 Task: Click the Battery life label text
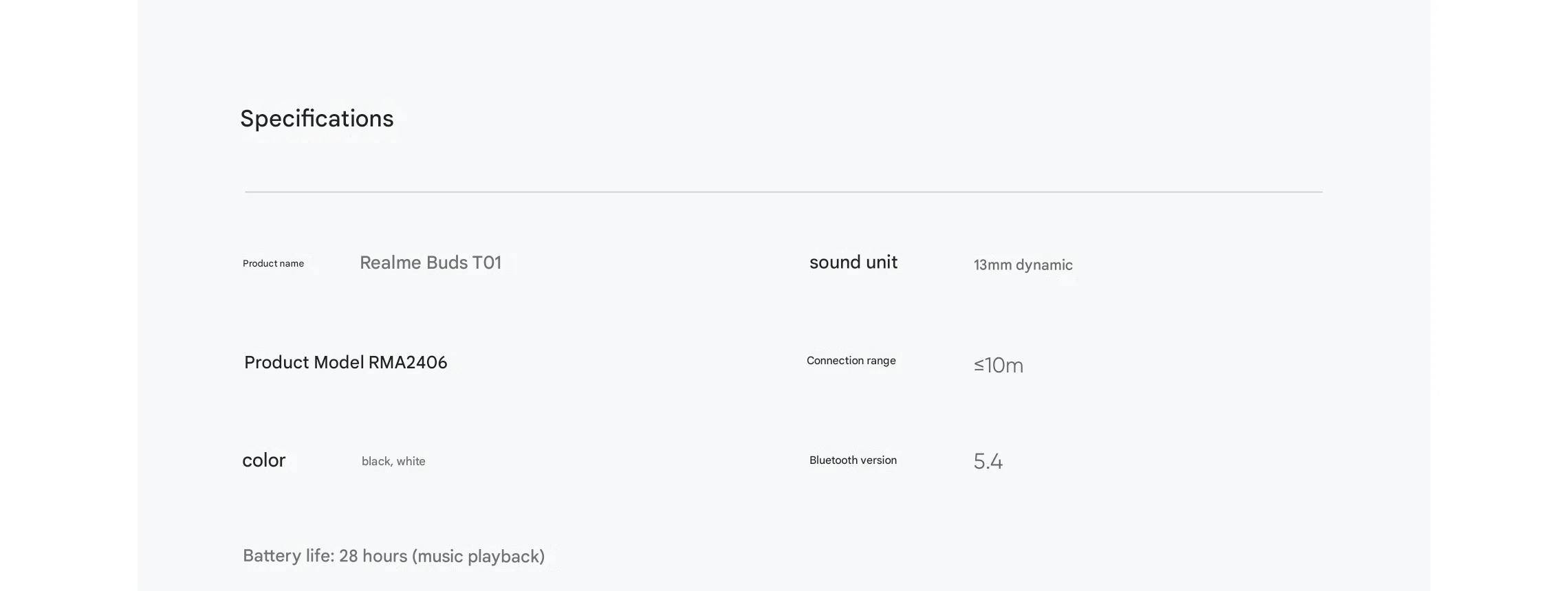click(288, 556)
